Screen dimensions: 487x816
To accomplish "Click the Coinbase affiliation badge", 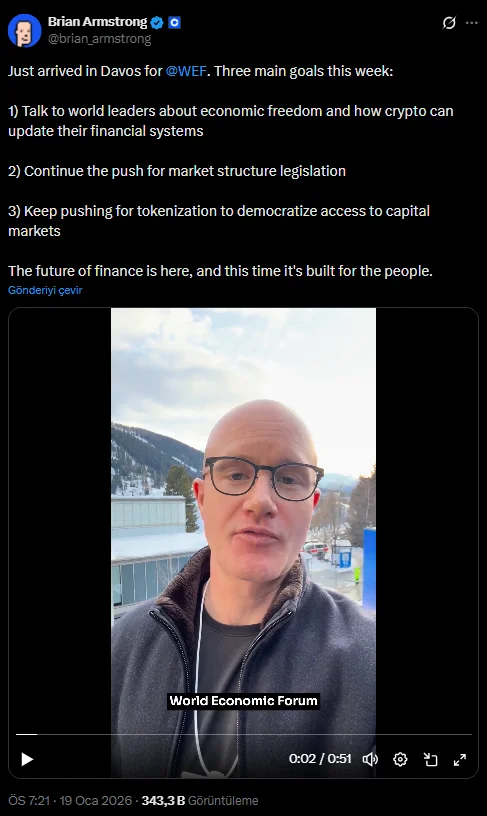I will point(174,22).
